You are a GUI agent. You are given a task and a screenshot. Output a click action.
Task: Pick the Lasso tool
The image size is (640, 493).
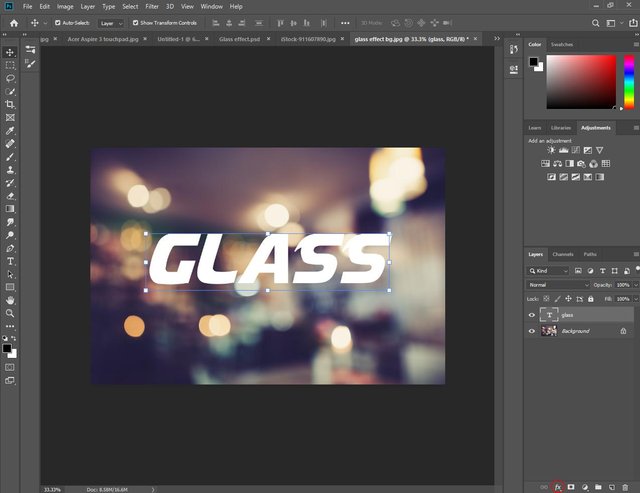click(x=10, y=78)
